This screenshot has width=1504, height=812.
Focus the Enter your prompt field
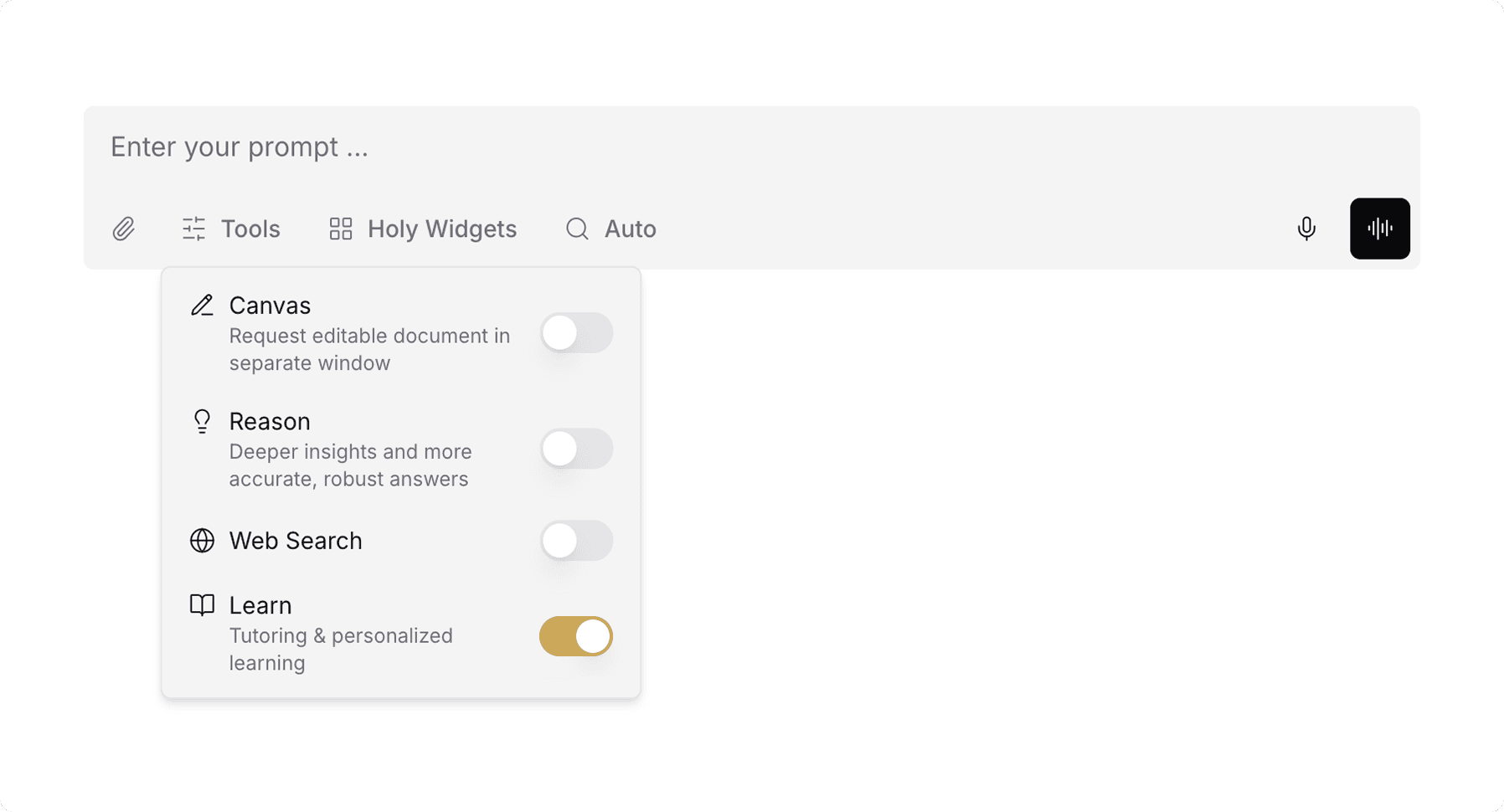[670, 147]
